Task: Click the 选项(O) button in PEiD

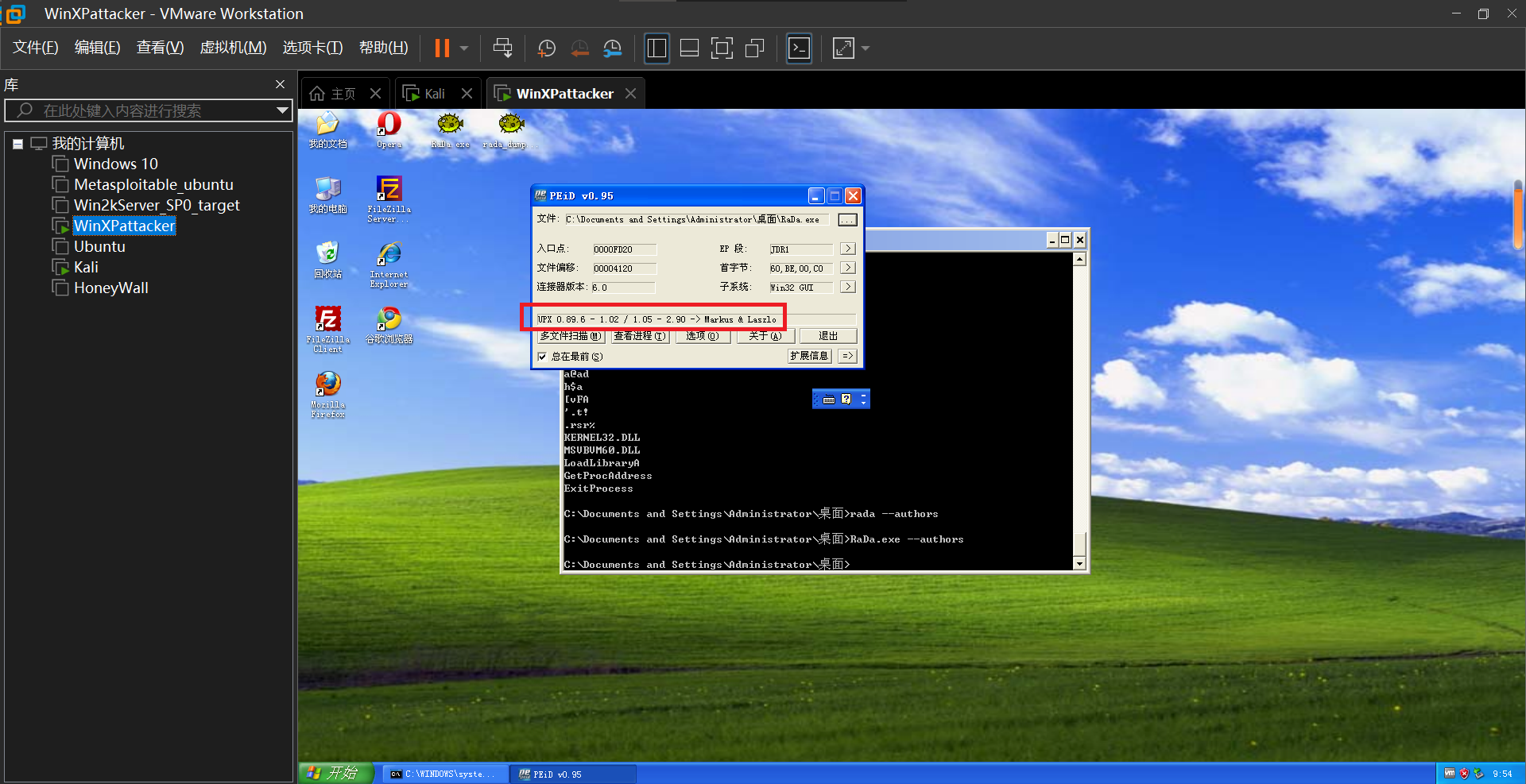Action: 703,336
